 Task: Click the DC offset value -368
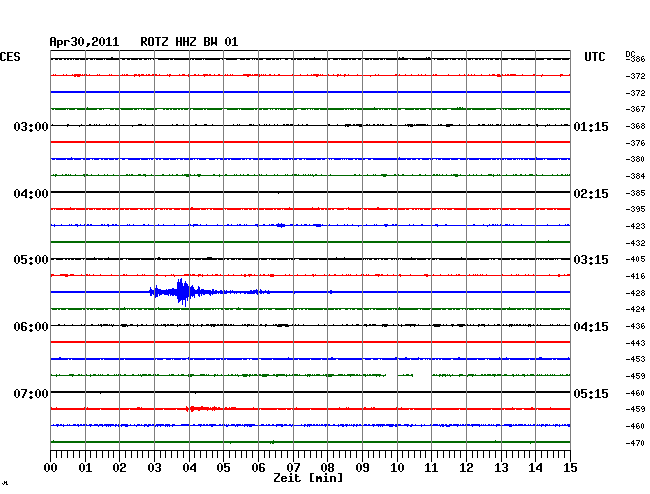tap(635, 126)
